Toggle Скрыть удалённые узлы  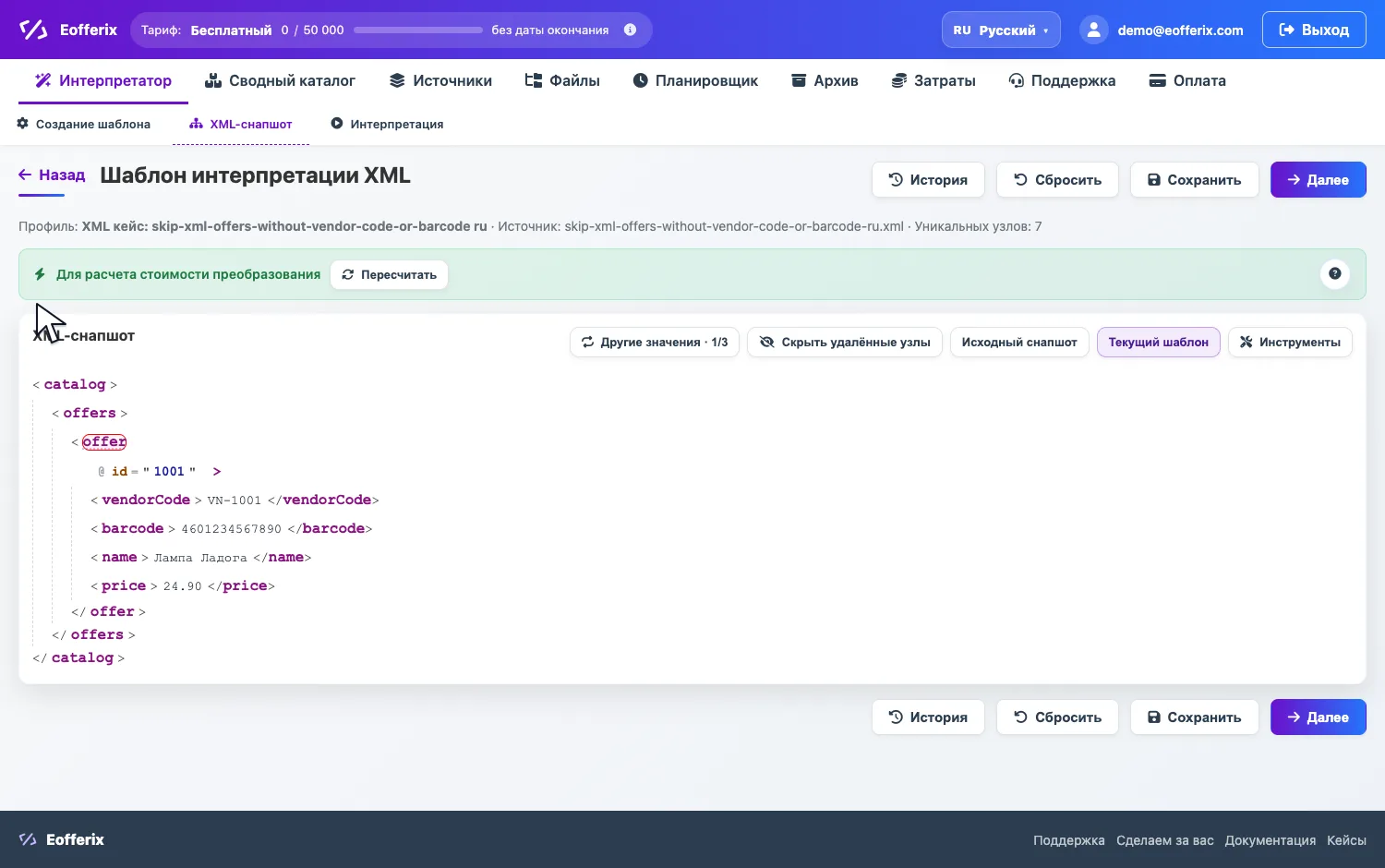(845, 343)
